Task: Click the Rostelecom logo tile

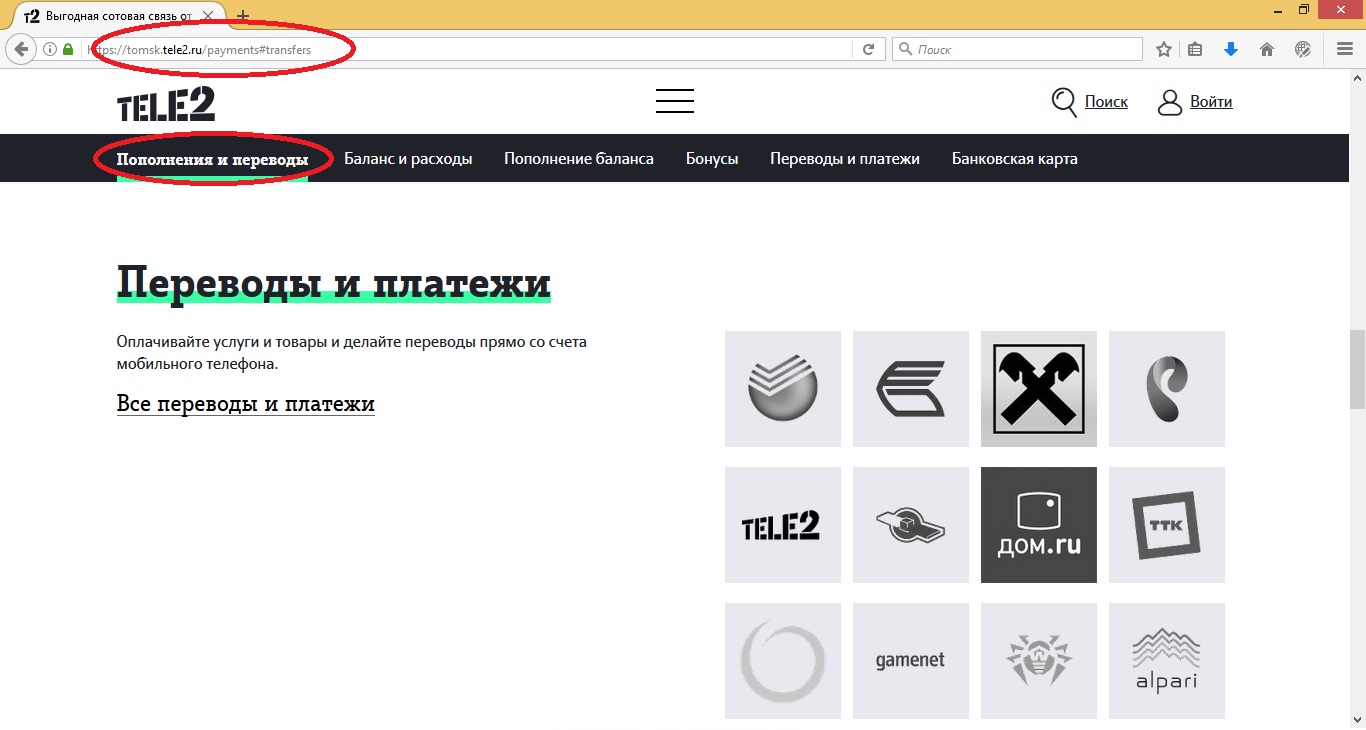Action: 1166,388
